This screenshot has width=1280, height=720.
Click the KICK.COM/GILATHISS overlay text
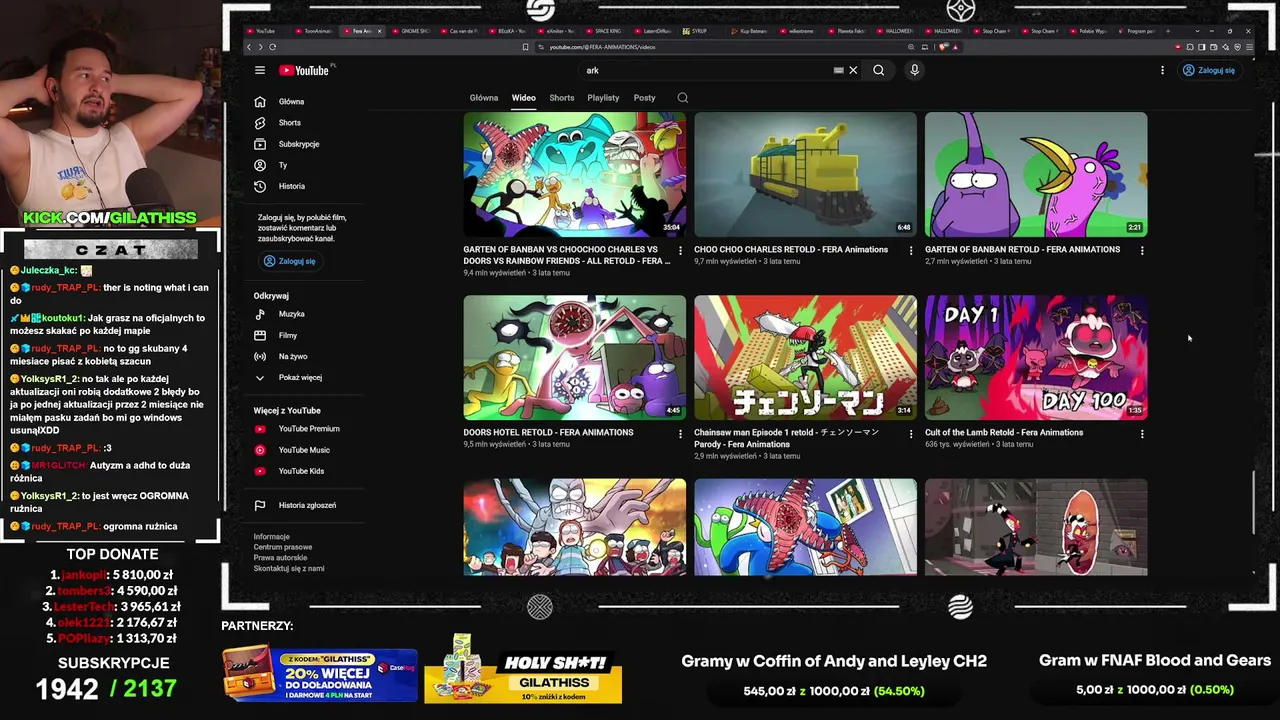[x=110, y=218]
